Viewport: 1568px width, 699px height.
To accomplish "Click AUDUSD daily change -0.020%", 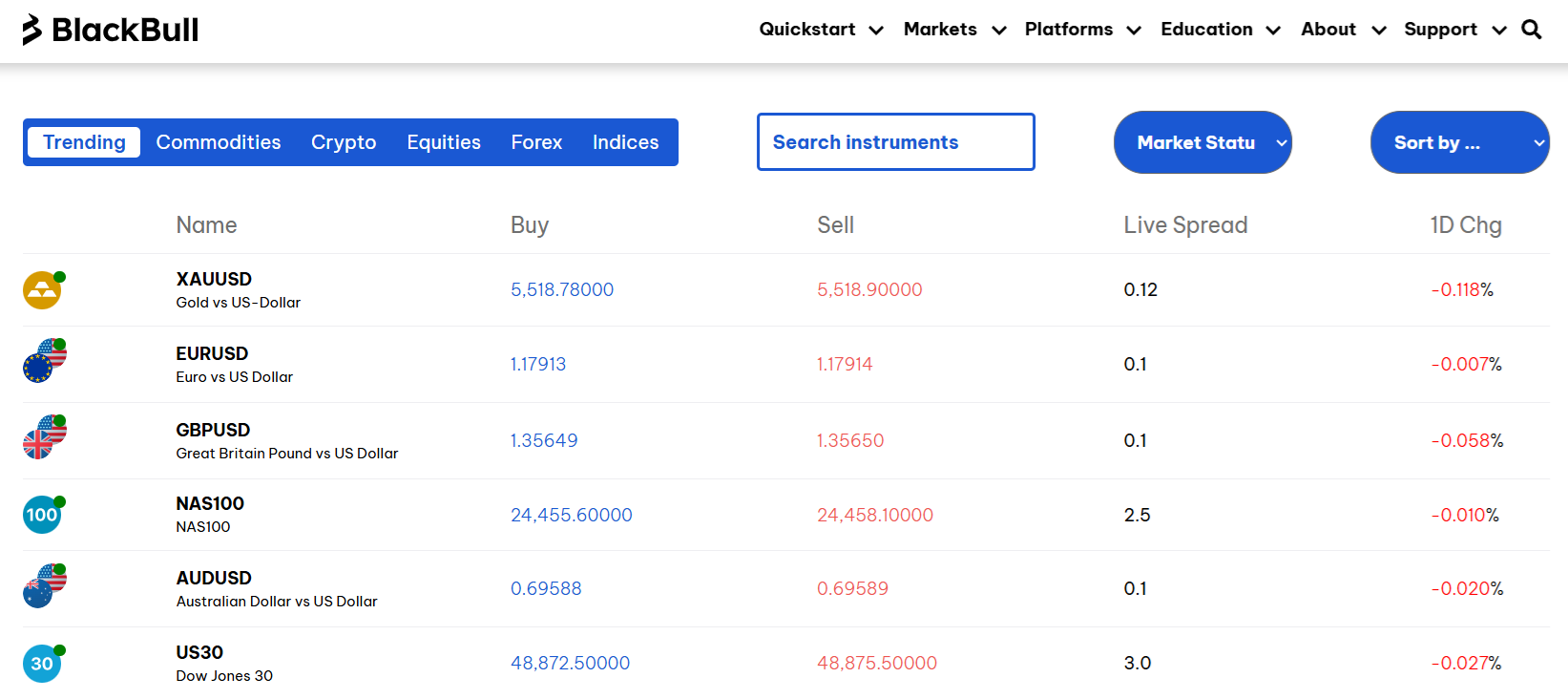I will pyautogui.click(x=1467, y=588).
